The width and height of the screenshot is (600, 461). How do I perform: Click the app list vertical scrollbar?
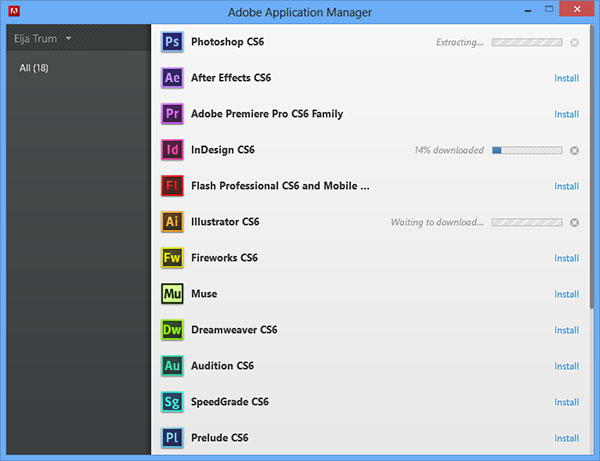[x=592, y=165]
